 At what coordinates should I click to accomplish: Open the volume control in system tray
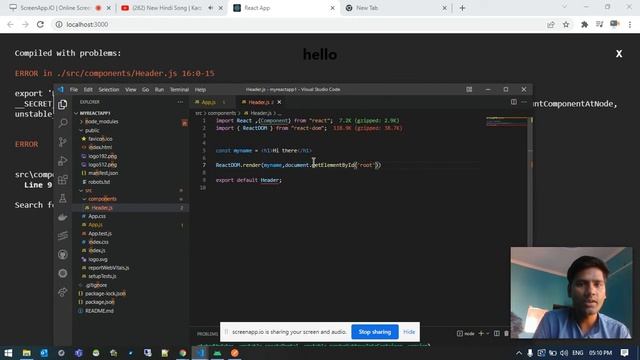click(564, 353)
